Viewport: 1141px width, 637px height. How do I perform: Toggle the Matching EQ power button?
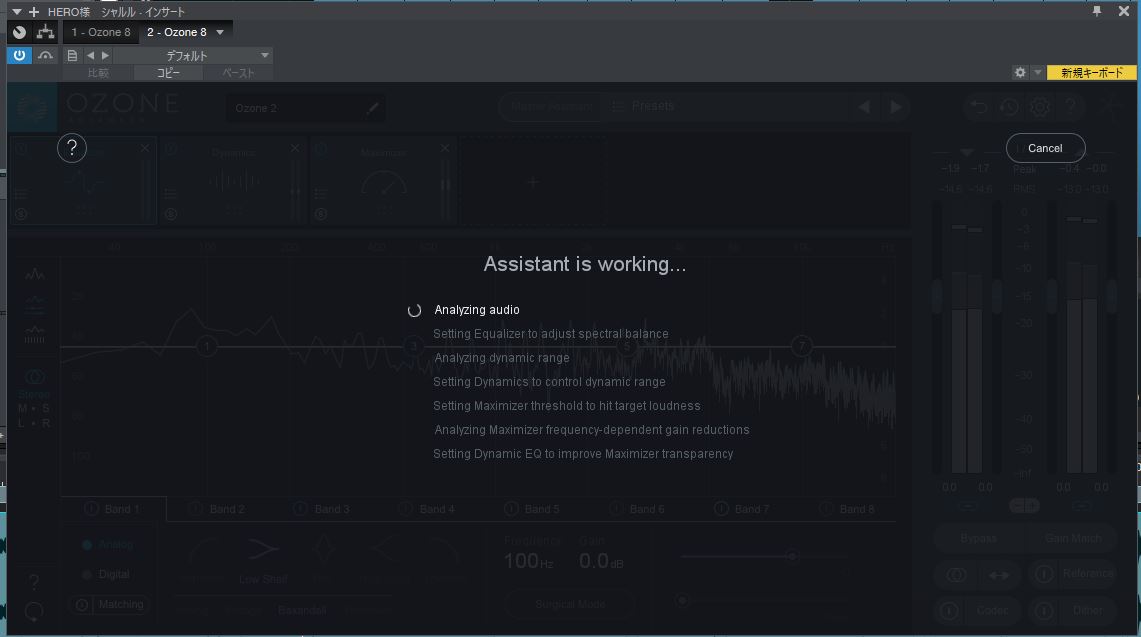tap(82, 605)
